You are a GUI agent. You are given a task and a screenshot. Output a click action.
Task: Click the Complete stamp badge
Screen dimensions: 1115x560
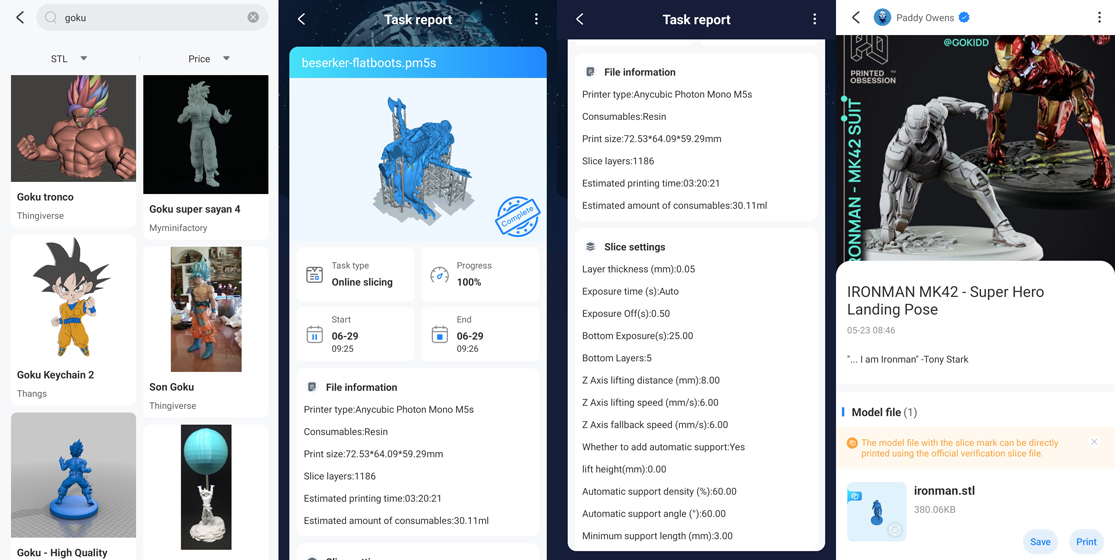(x=518, y=217)
